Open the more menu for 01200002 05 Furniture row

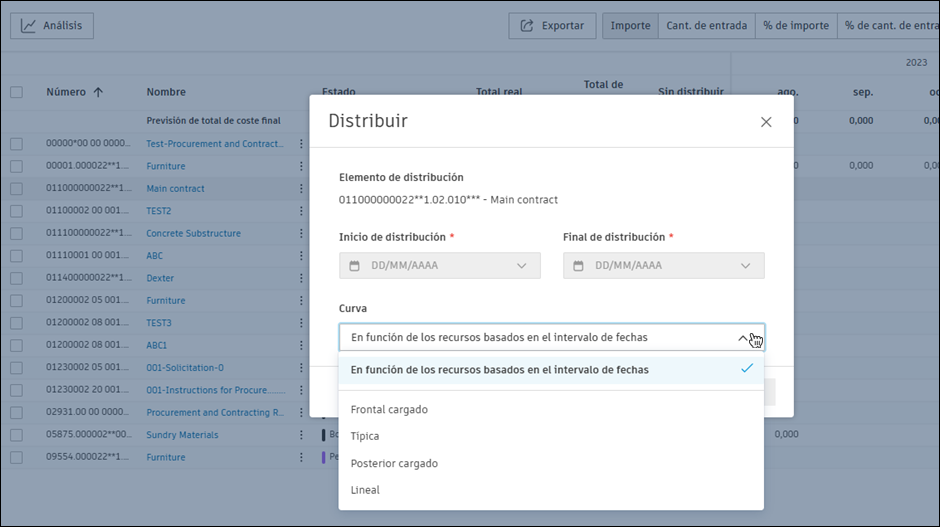(x=301, y=300)
